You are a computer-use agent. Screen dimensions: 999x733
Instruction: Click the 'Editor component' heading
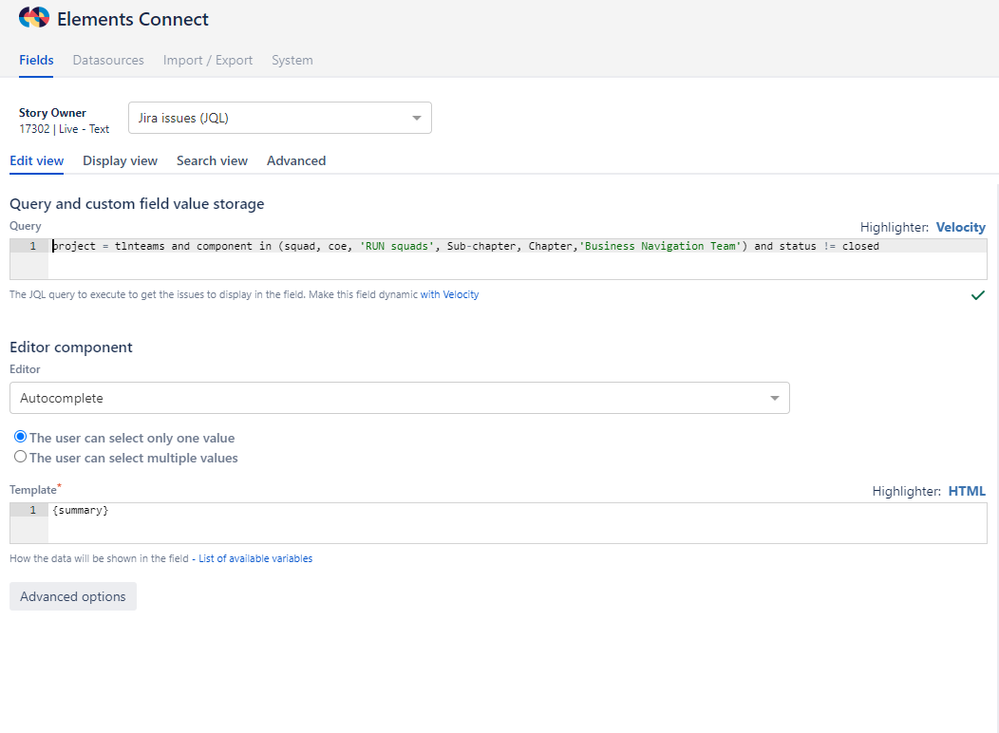point(71,347)
